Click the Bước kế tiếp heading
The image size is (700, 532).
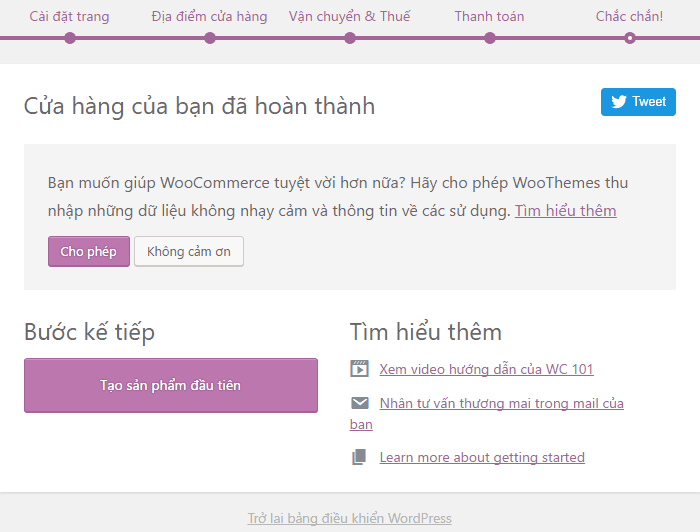click(90, 332)
